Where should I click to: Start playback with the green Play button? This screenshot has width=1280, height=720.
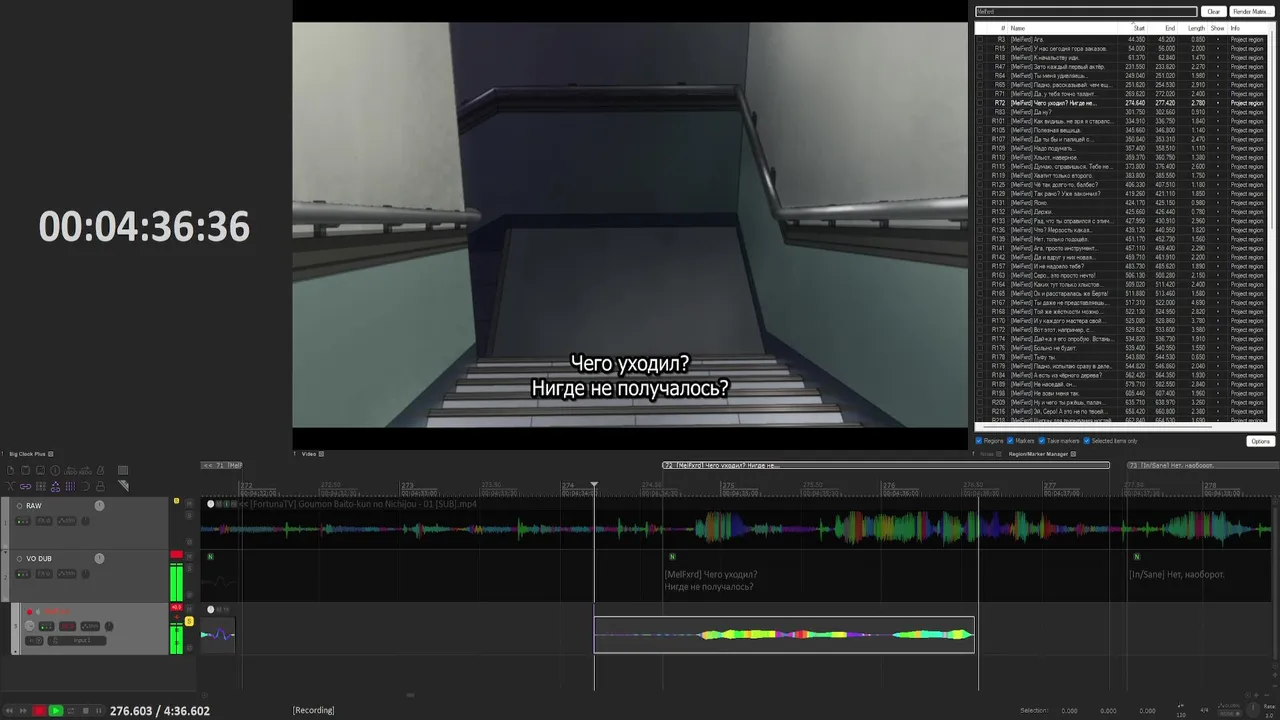click(x=56, y=711)
